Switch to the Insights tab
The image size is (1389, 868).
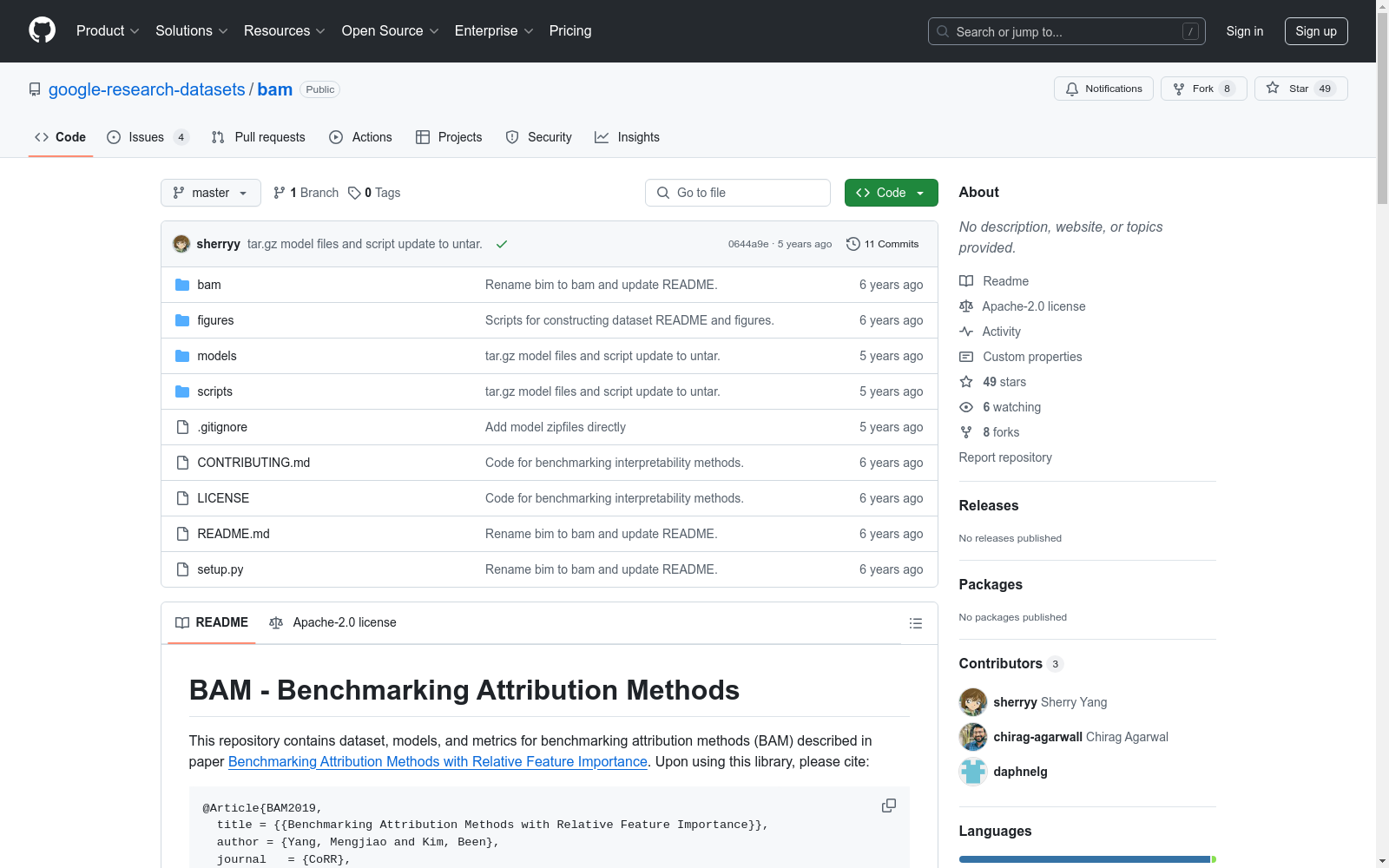[627, 137]
